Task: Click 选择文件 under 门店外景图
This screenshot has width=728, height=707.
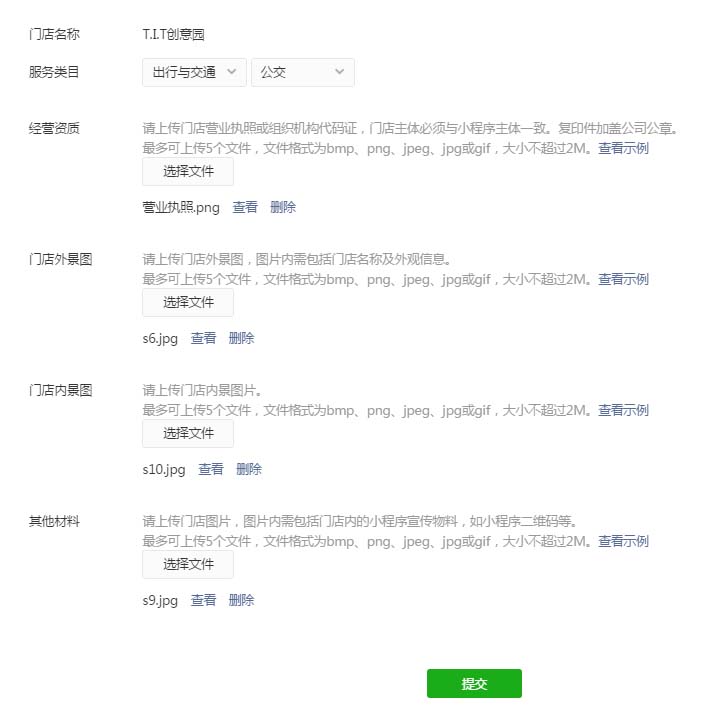Action: tap(188, 303)
